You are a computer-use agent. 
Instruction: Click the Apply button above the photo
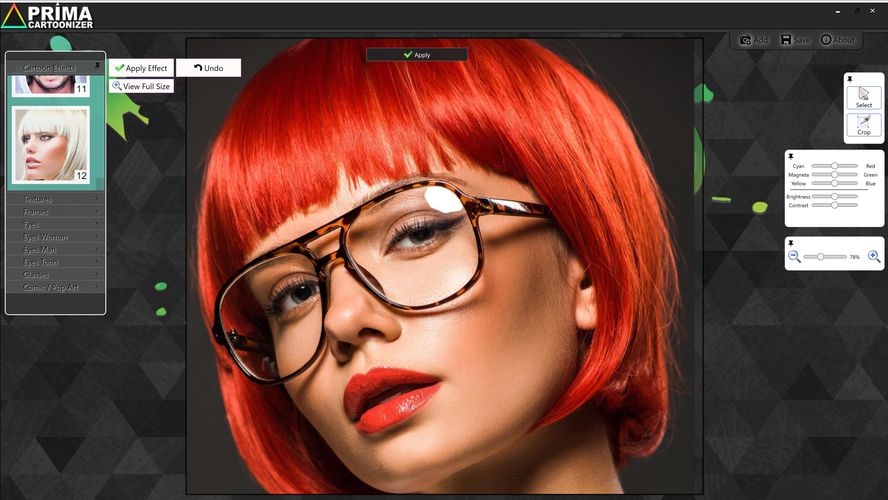[x=417, y=55]
